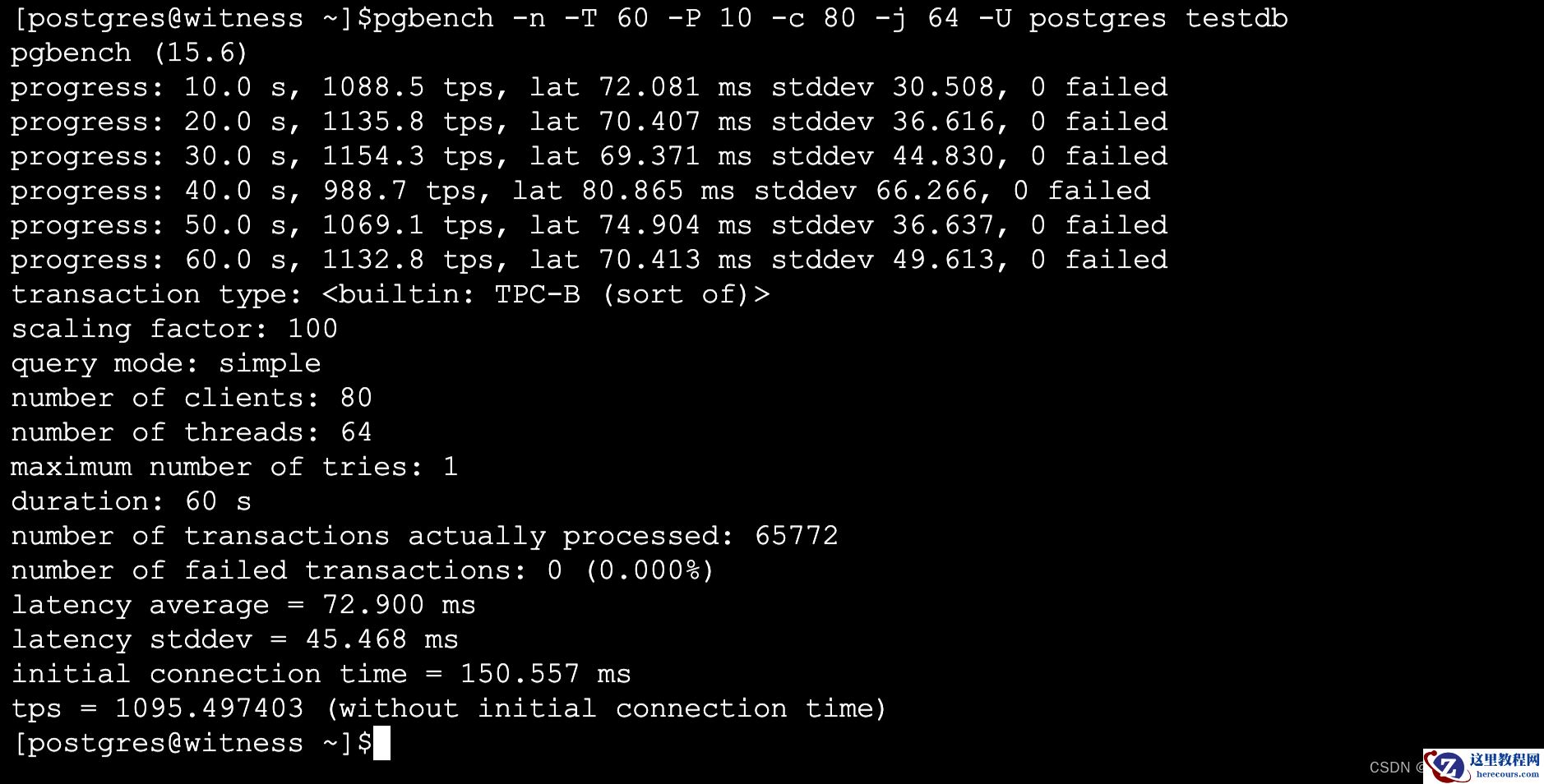Click the latency stddev 45.468 ms line

click(x=234, y=640)
